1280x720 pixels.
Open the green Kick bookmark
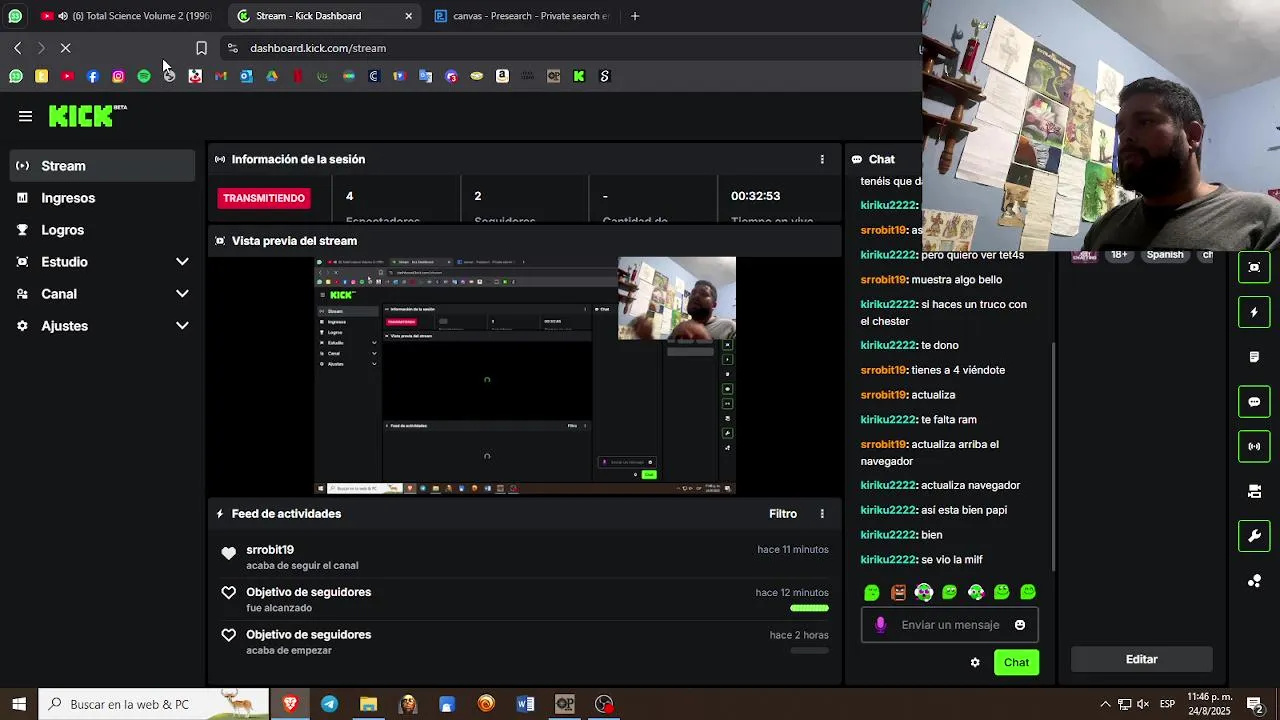pos(579,76)
